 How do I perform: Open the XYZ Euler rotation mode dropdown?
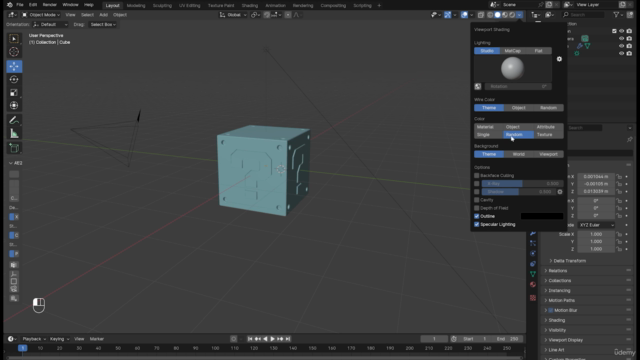(596, 225)
